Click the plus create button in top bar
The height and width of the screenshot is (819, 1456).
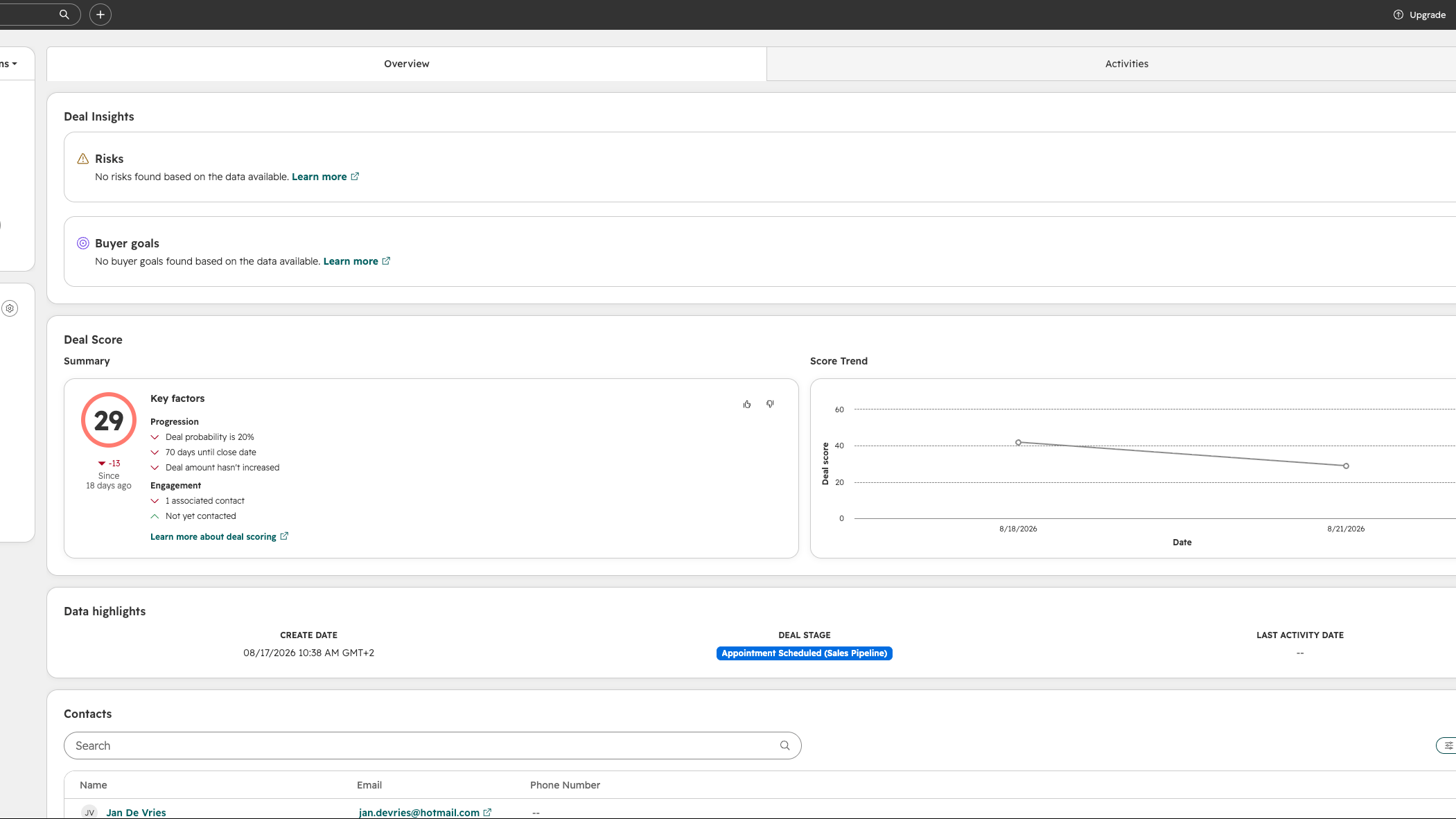pos(100,14)
